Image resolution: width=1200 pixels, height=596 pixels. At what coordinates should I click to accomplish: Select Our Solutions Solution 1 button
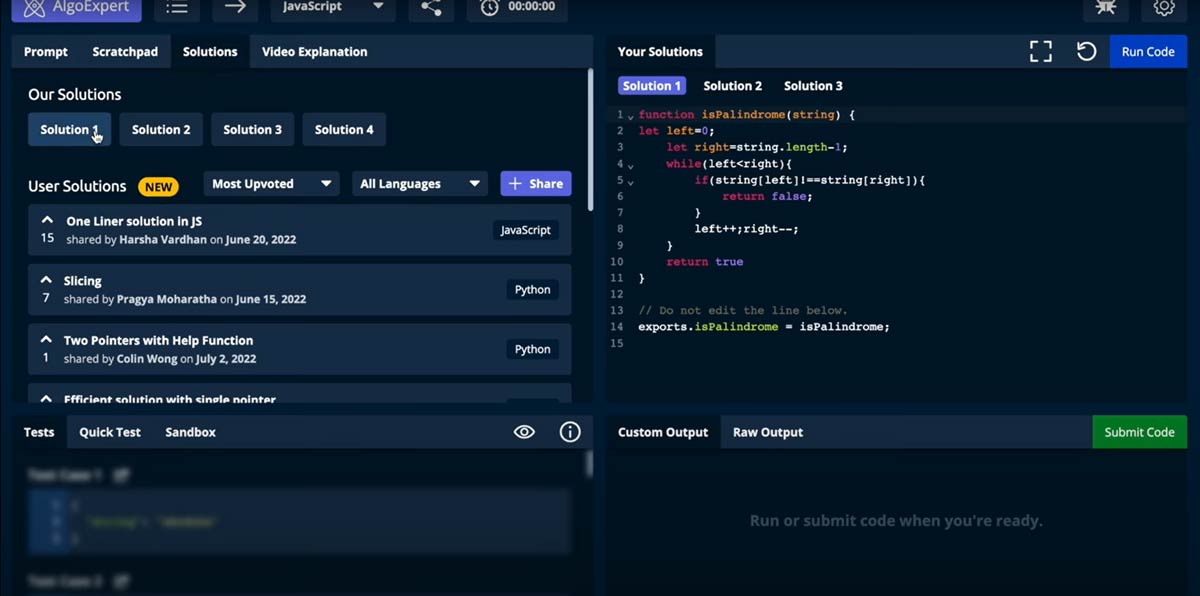click(69, 129)
